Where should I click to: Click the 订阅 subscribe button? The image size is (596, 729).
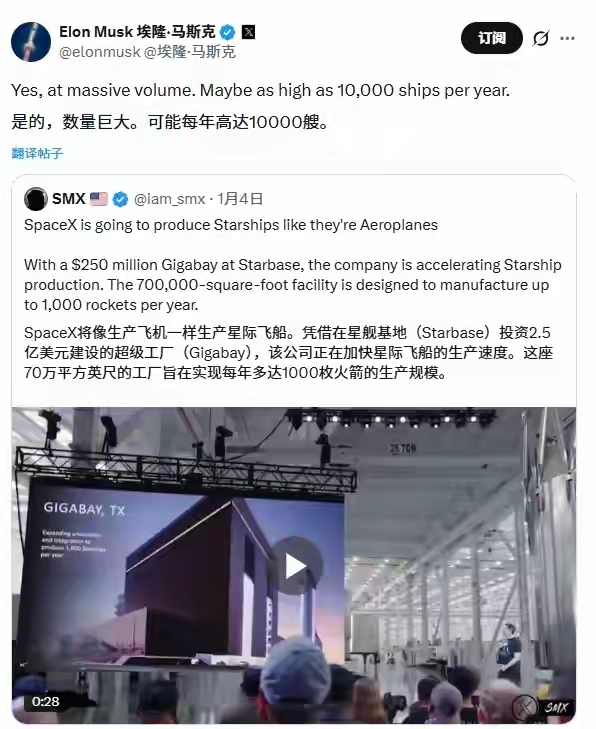pos(492,38)
